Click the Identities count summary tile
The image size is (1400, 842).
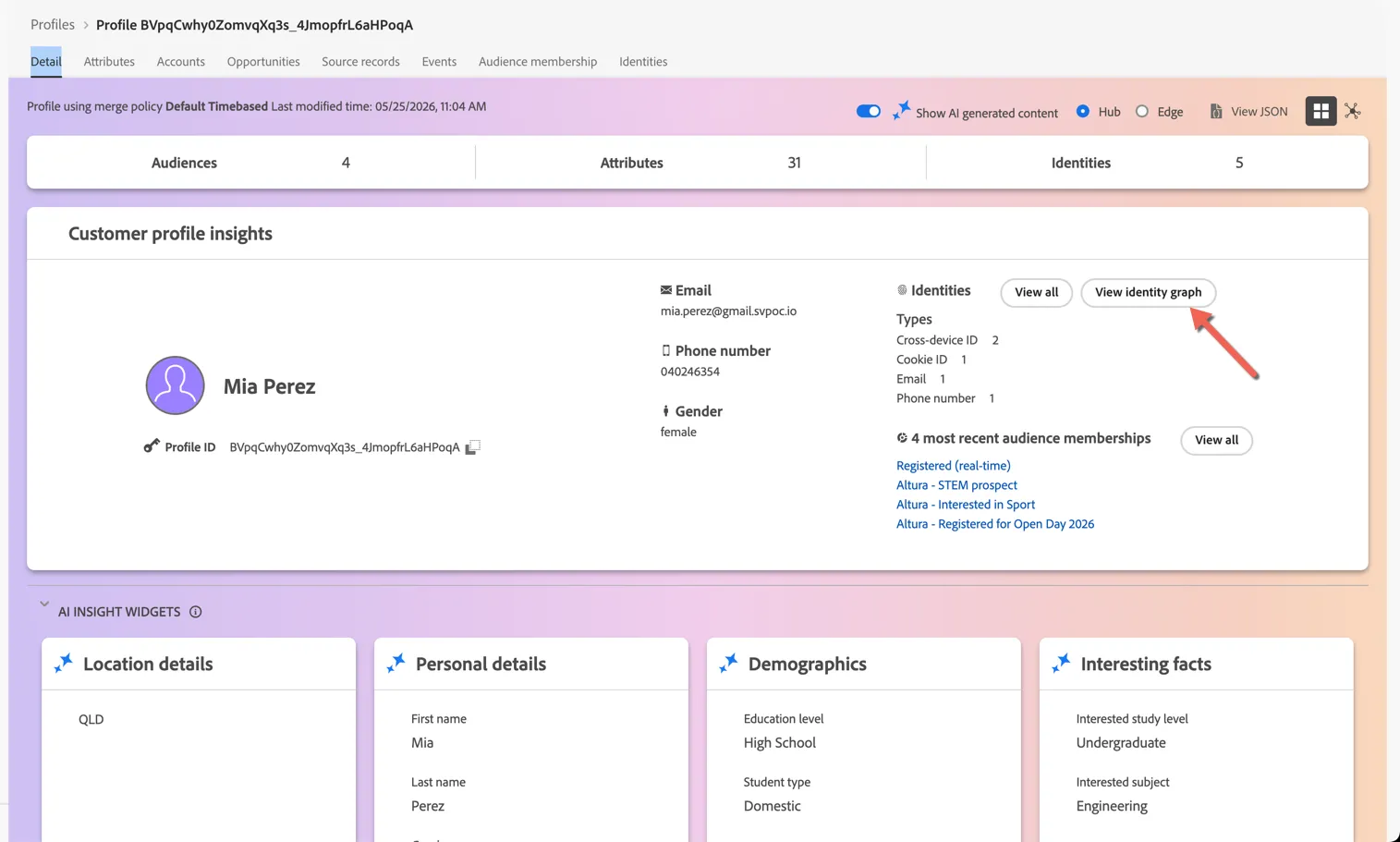[x=1147, y=163]
